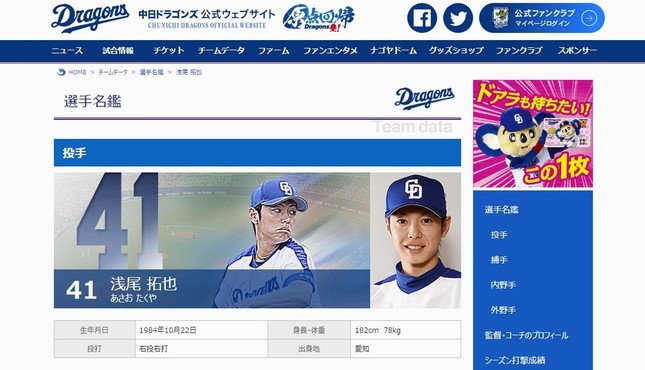Screen dimensions: 645x370
Task: Select チケット in the navigation bar
Action: [x=169, y=51]
